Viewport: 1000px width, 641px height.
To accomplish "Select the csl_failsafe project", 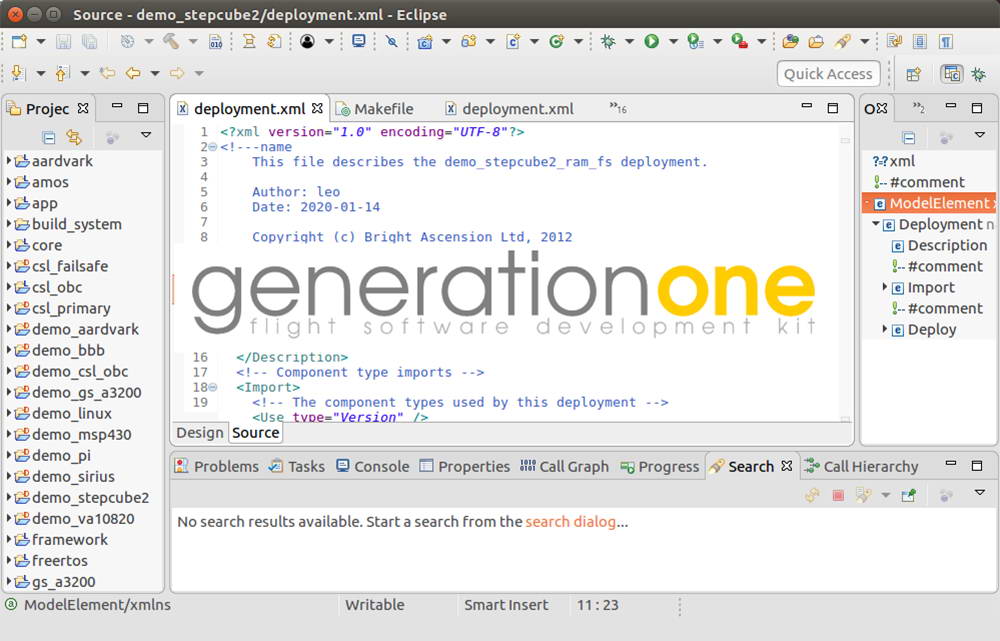I will coord(61,266).
